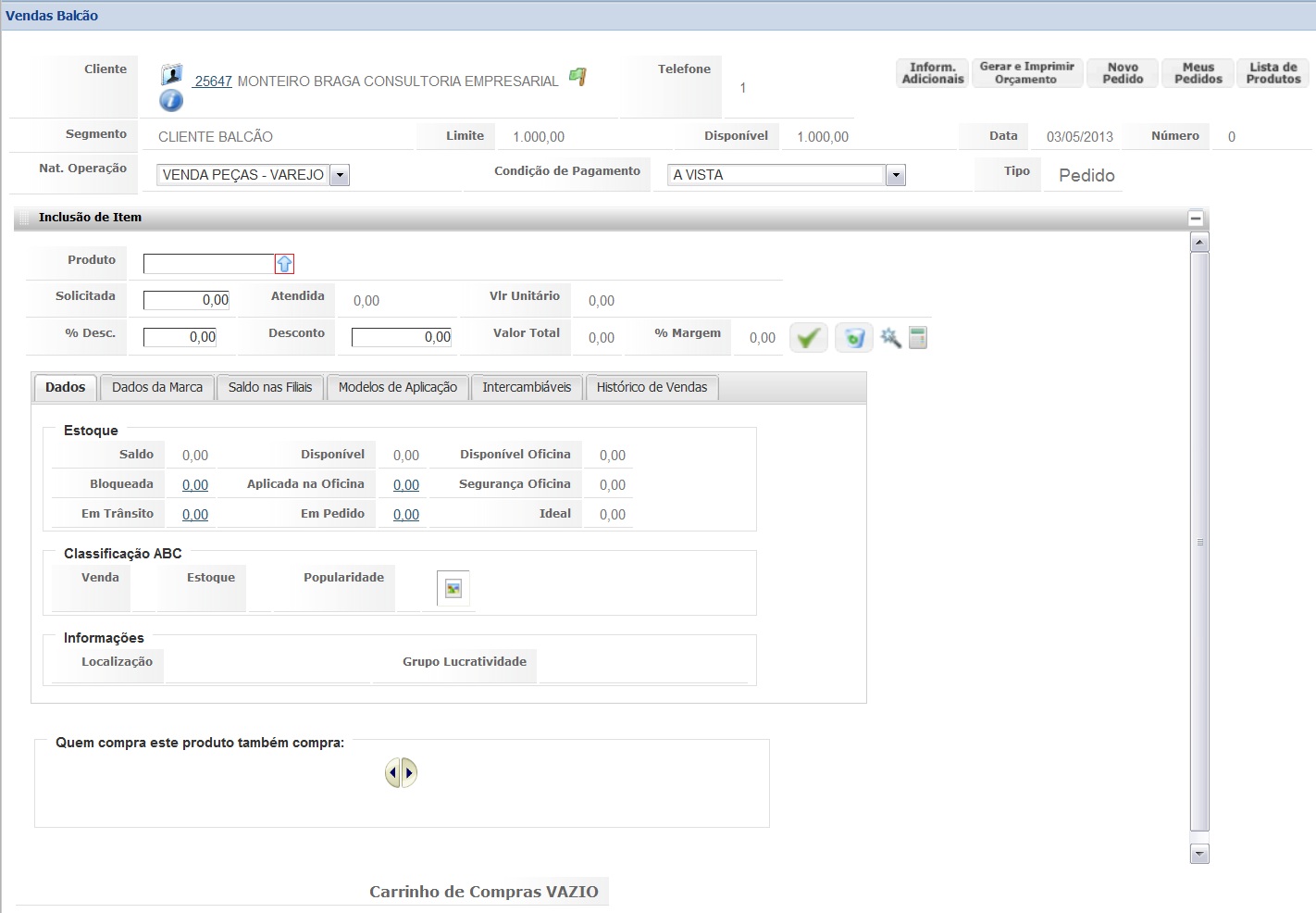This screenshot has height=913, width=1316.
Task: Open the Meus Pedidos button
Action: [x=1198, y=73]
